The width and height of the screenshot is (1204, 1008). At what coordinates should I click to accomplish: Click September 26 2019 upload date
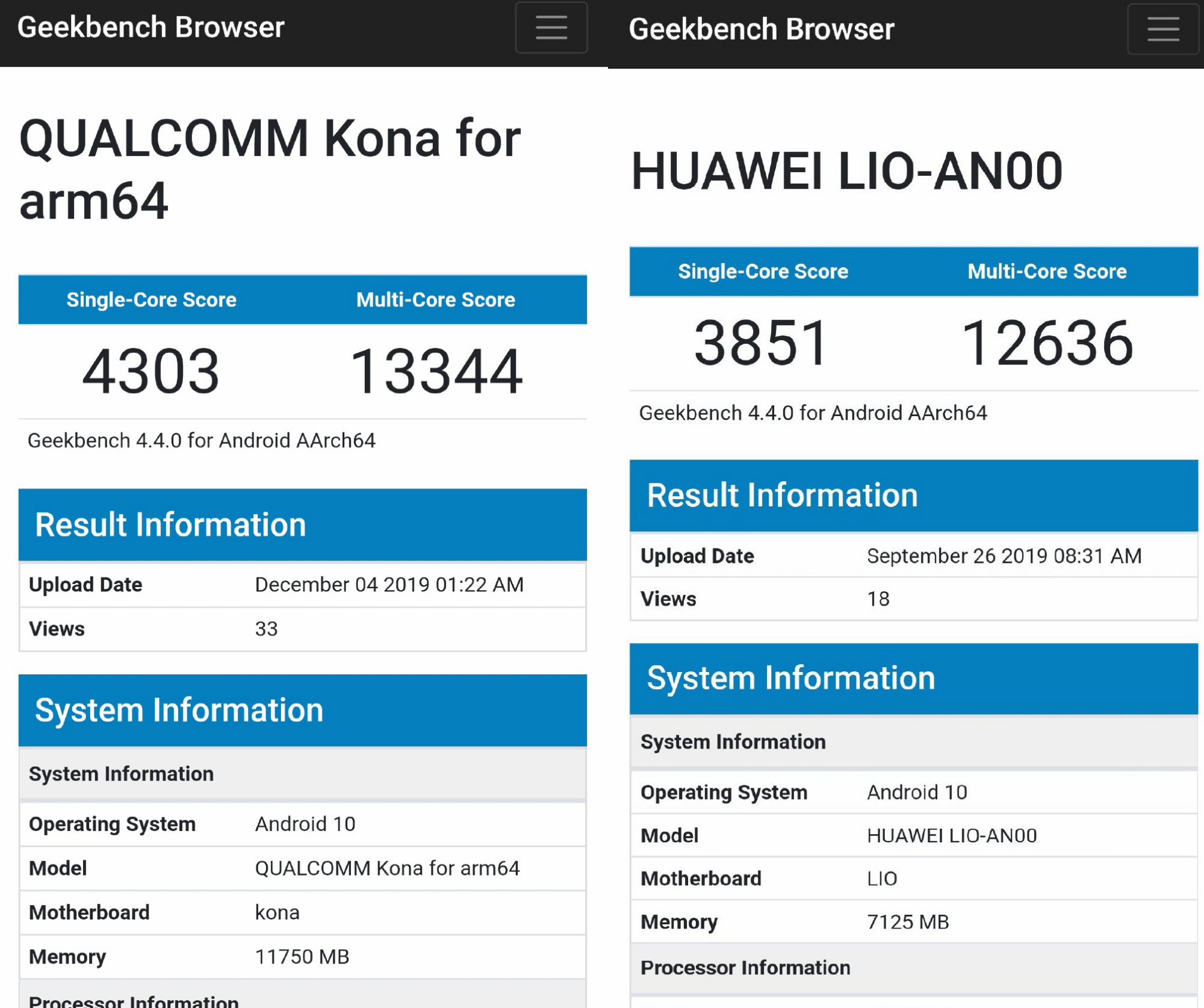coord(1004,556)
